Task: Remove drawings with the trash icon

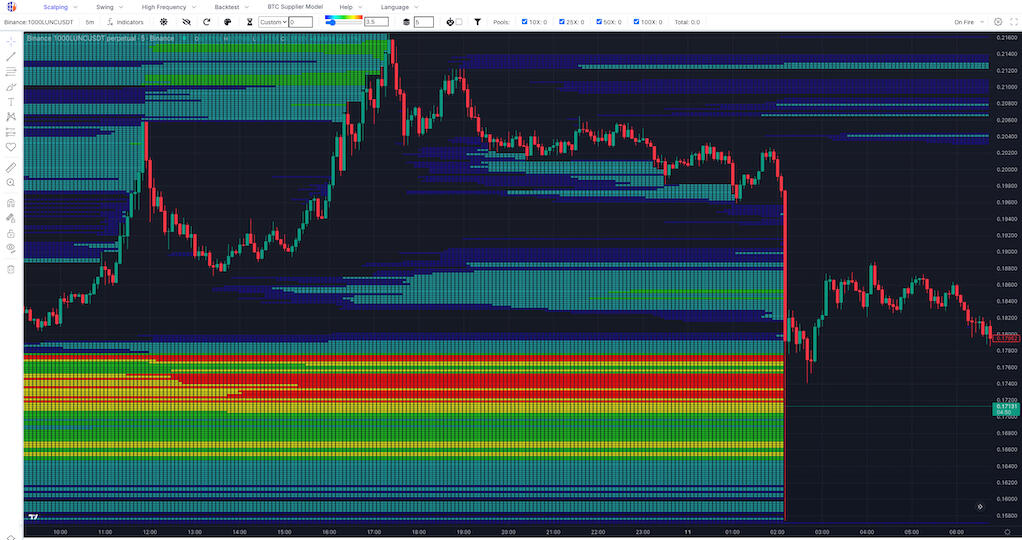Action: [x=10, y=269]
